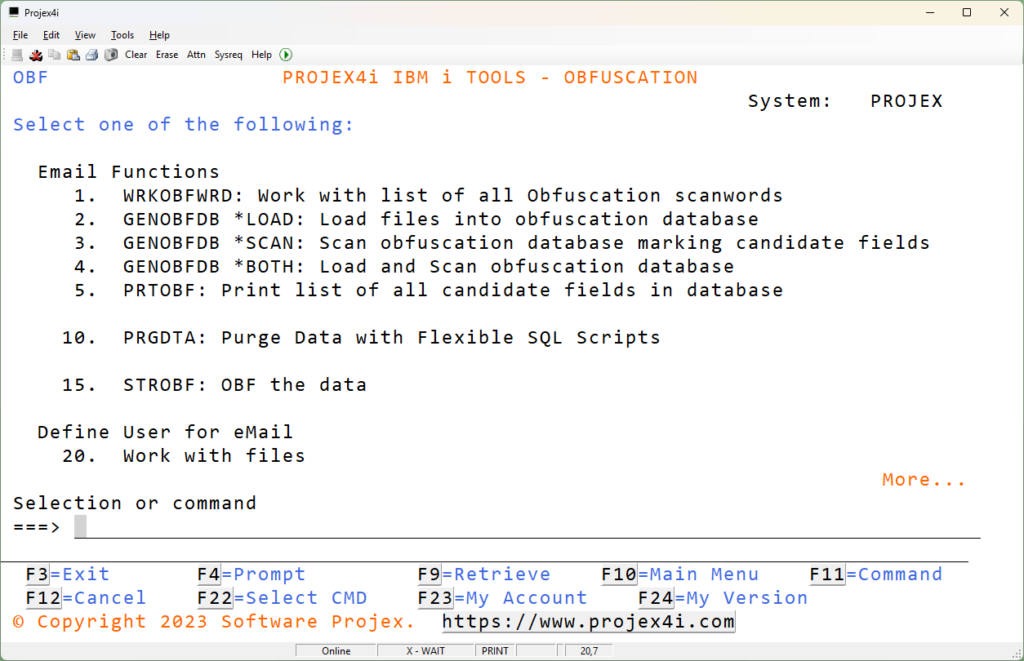Click the toolbar drag handle grip

[x=5, y=55]
